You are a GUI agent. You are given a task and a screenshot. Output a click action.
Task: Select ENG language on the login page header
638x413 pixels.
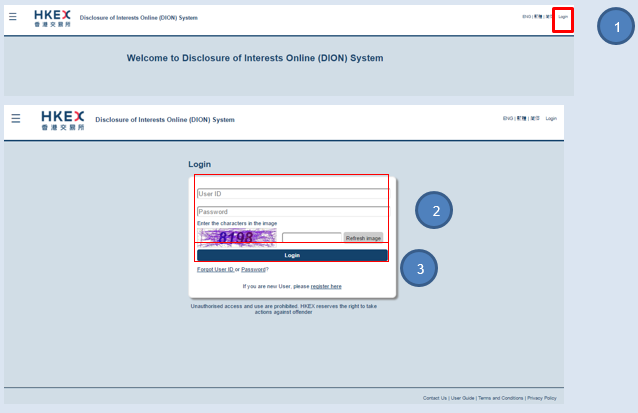click(x=507, y=119)
